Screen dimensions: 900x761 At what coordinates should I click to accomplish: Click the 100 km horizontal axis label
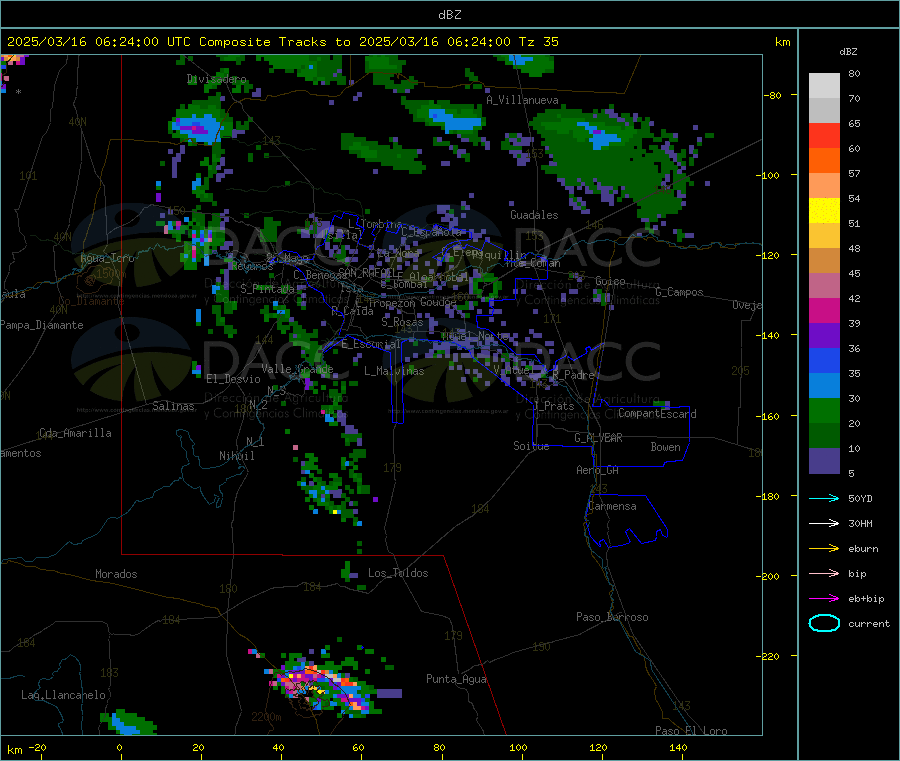click(518, 747)
